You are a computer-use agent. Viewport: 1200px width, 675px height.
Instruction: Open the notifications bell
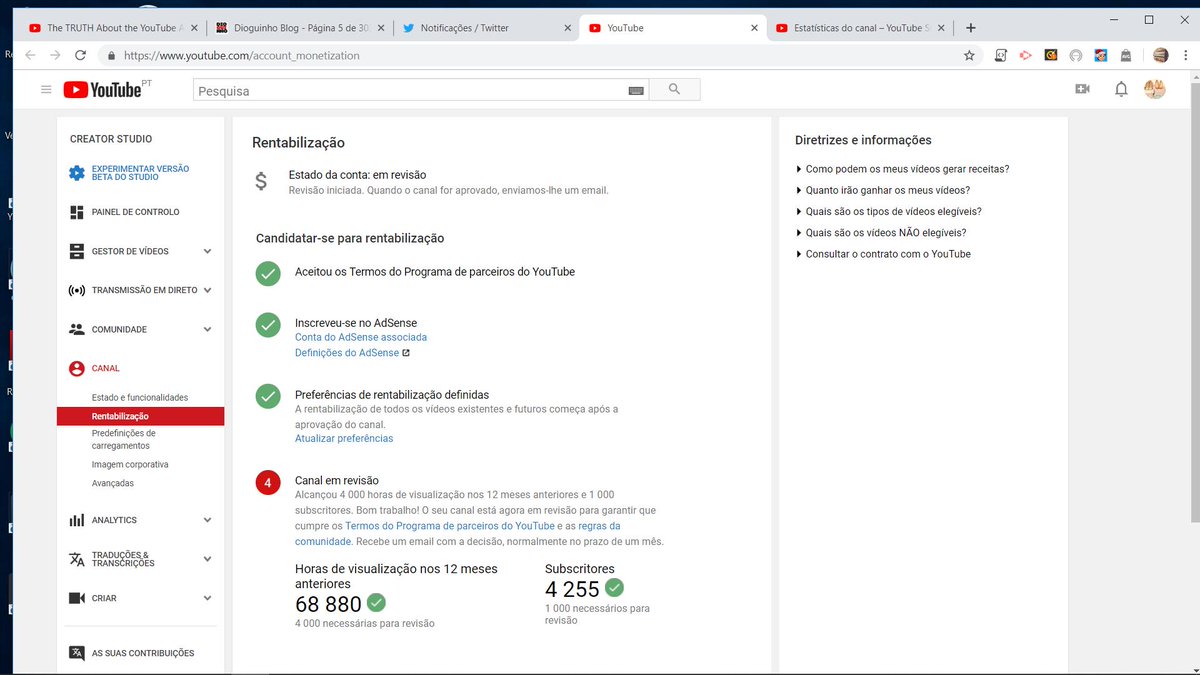click(x=1121, y=90)
